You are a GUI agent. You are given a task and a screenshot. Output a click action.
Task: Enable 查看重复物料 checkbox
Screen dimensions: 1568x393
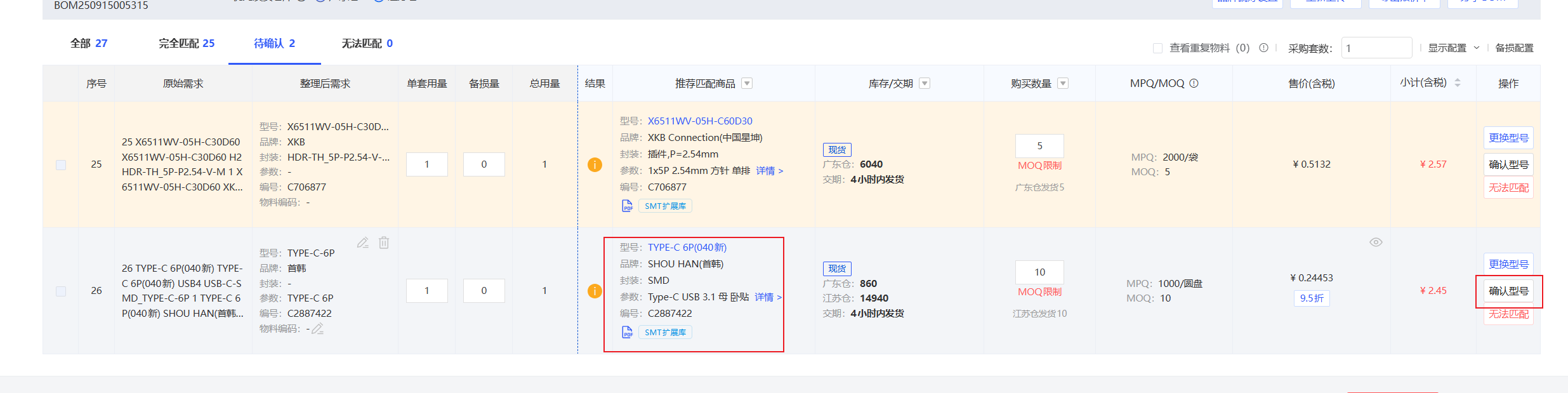[1157, 48]
